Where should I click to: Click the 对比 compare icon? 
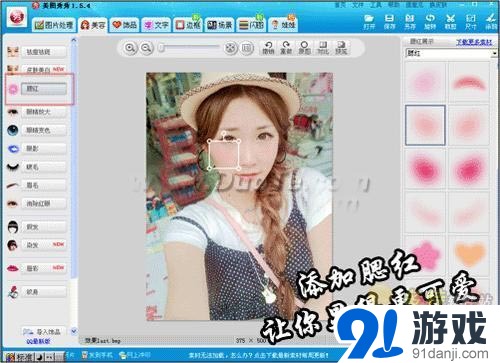323,48
